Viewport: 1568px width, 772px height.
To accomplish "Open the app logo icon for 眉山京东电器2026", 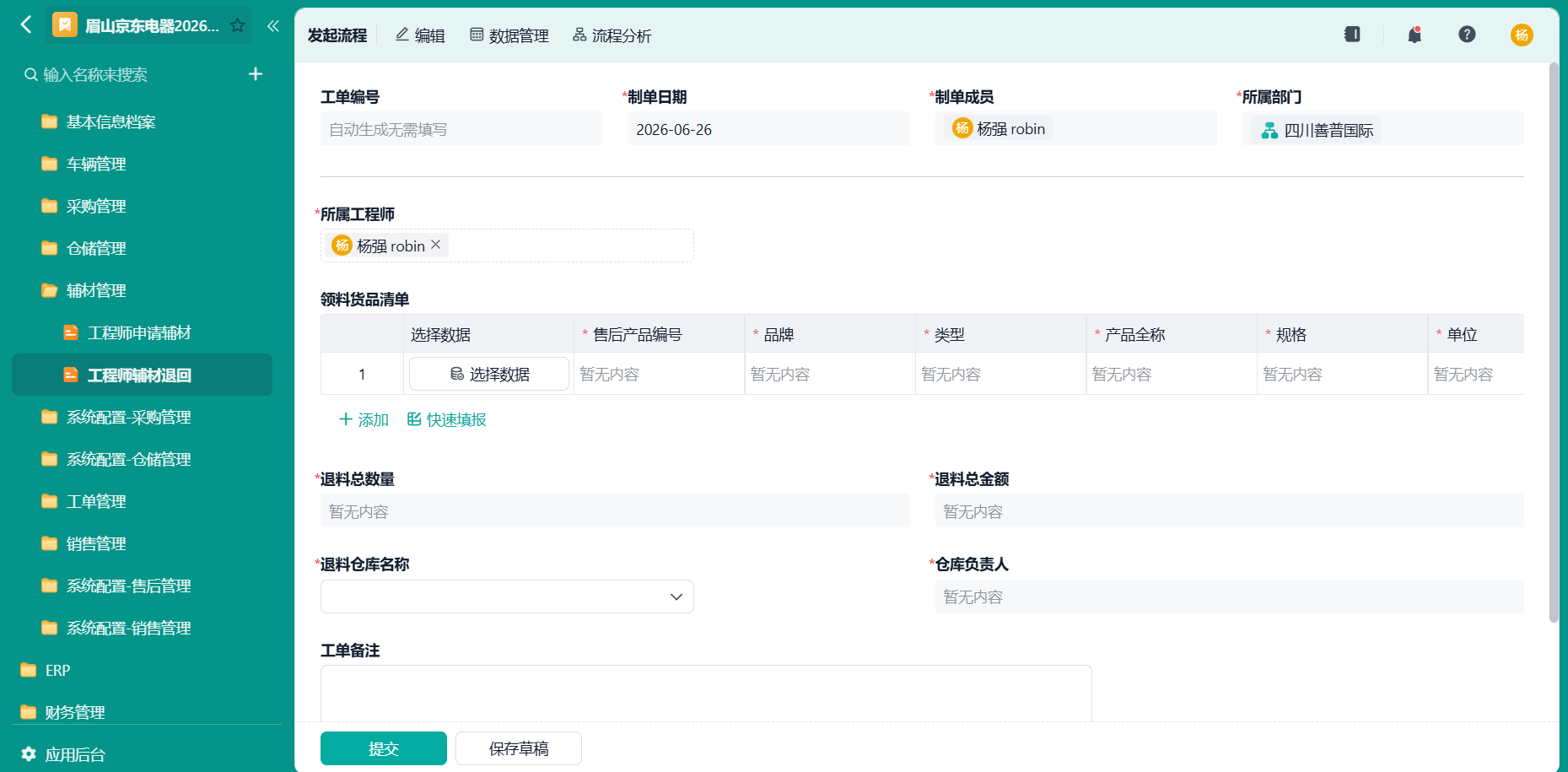I will tap(65, 25).
